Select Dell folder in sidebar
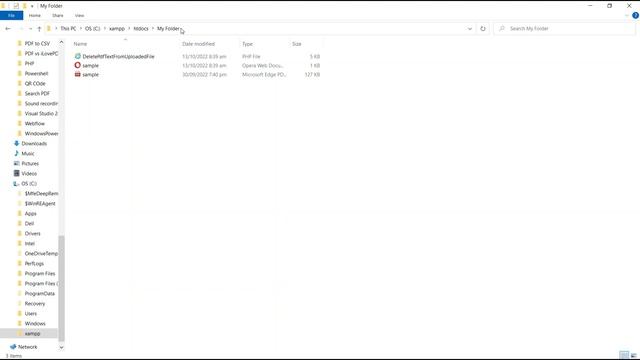 click(29, 223)
